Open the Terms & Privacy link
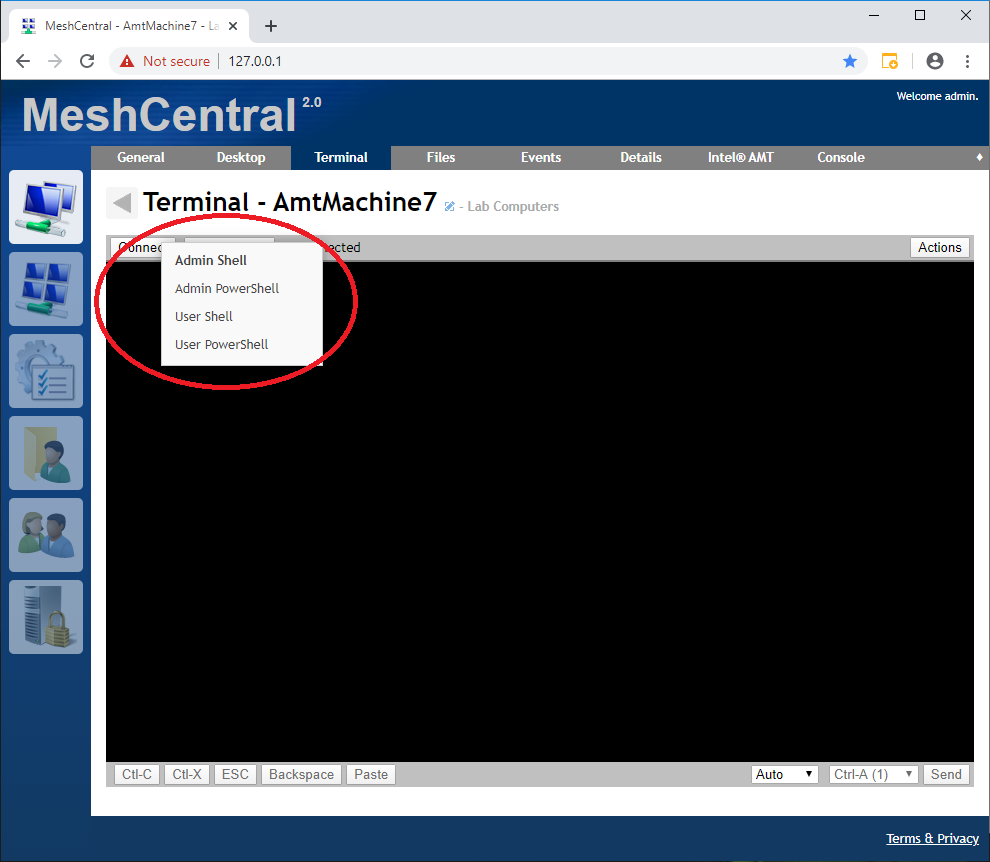This screenshot has height=862, width=990. [x=932, y=838]
